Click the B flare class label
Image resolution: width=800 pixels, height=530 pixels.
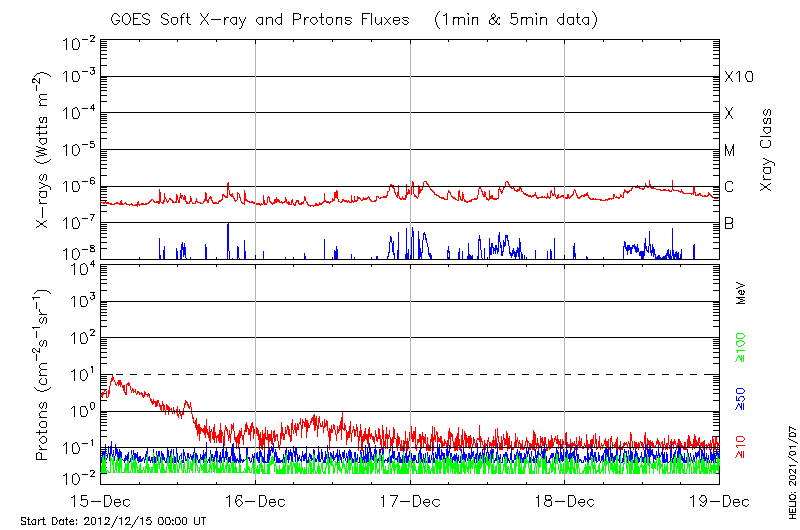(x=729, y=223)
